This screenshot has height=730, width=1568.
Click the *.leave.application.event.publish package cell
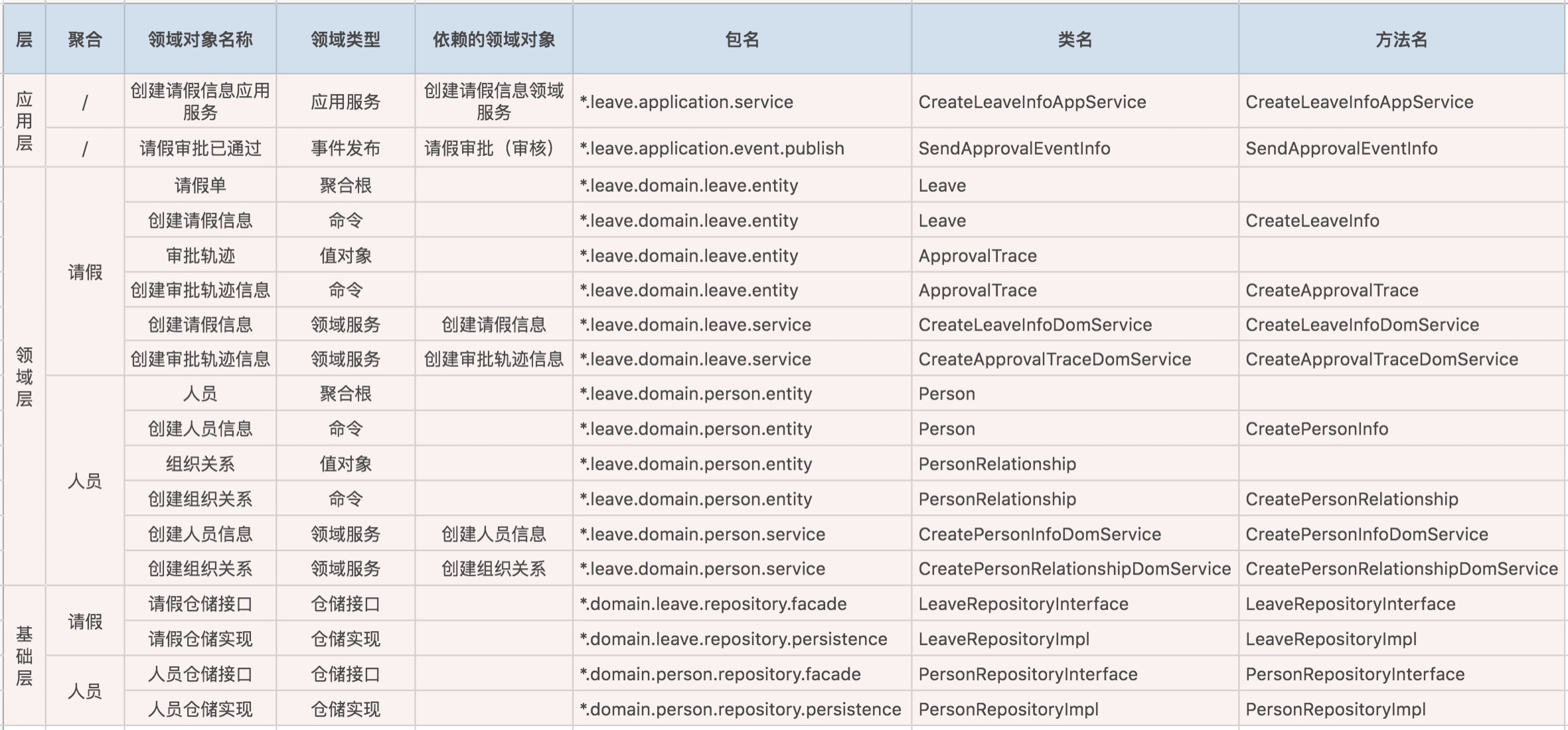click(x=712, y=148)
